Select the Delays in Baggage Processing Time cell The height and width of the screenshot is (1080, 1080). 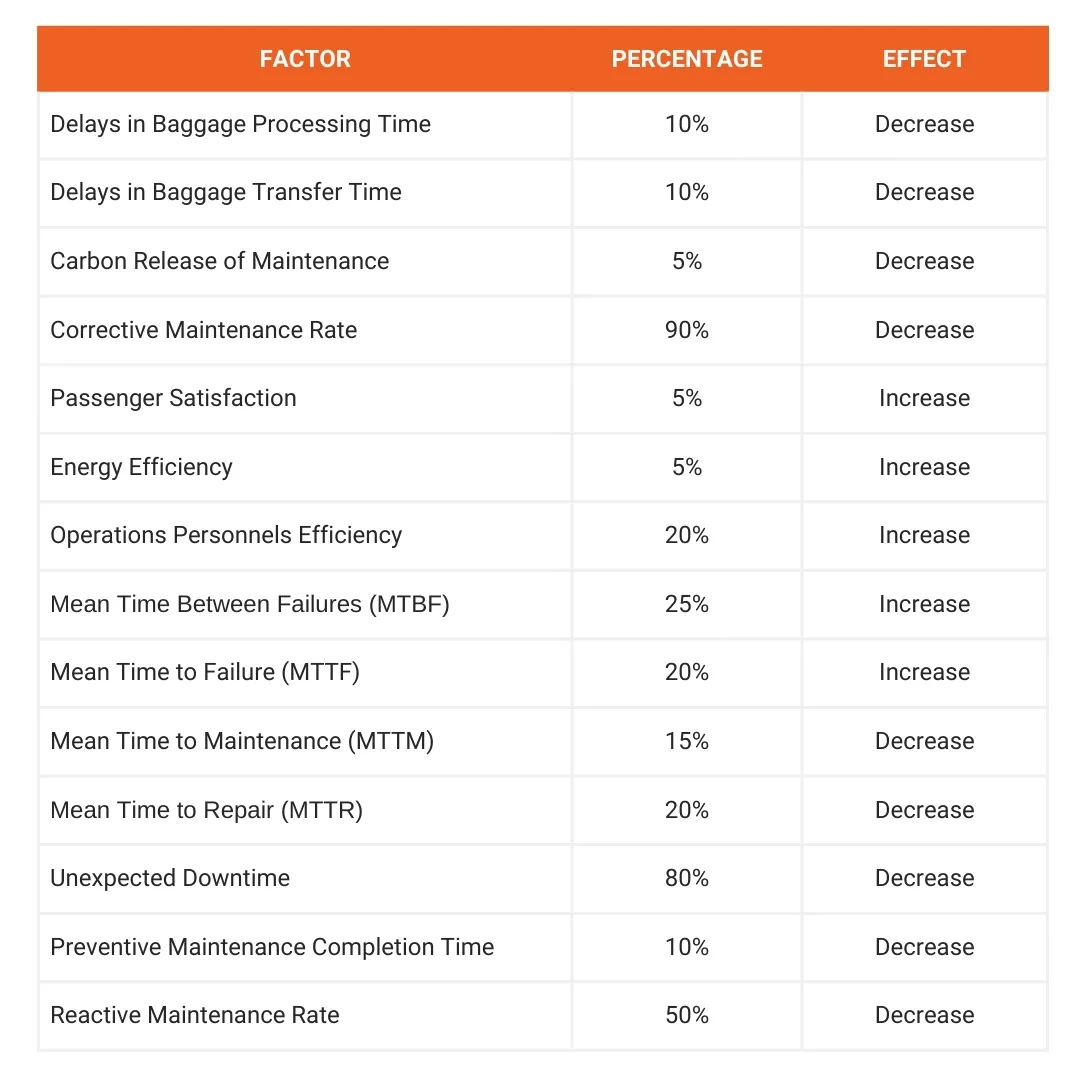click(x=305, y=125)
